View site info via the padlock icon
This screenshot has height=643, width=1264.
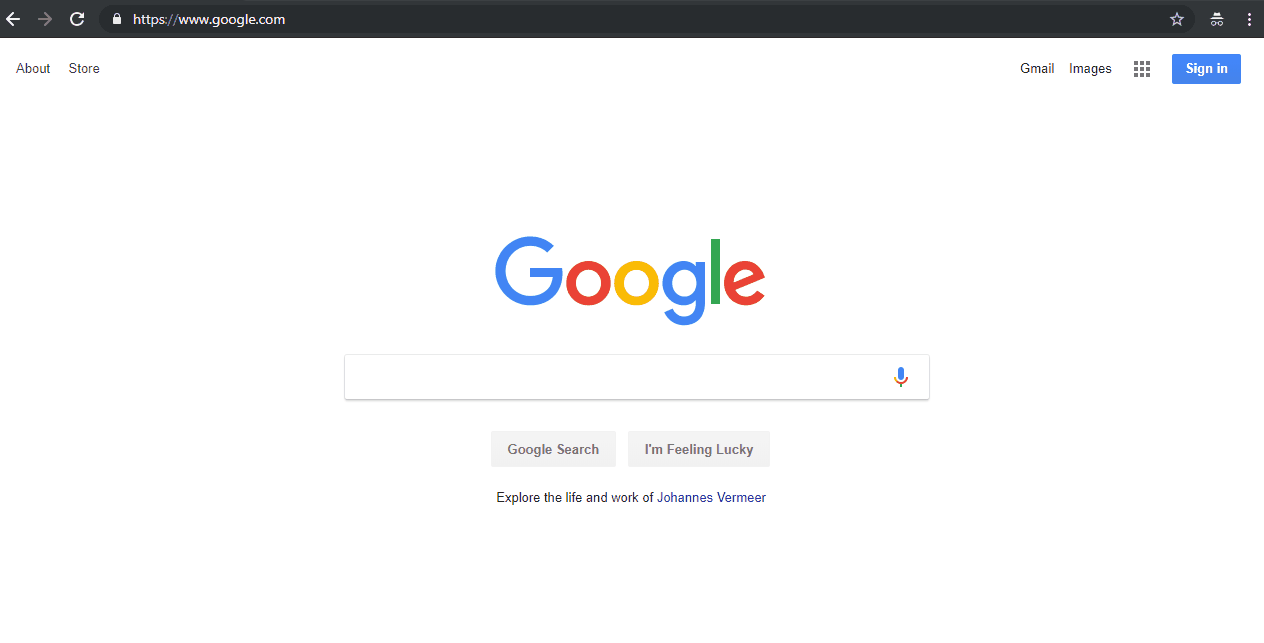tap(117, 19)
